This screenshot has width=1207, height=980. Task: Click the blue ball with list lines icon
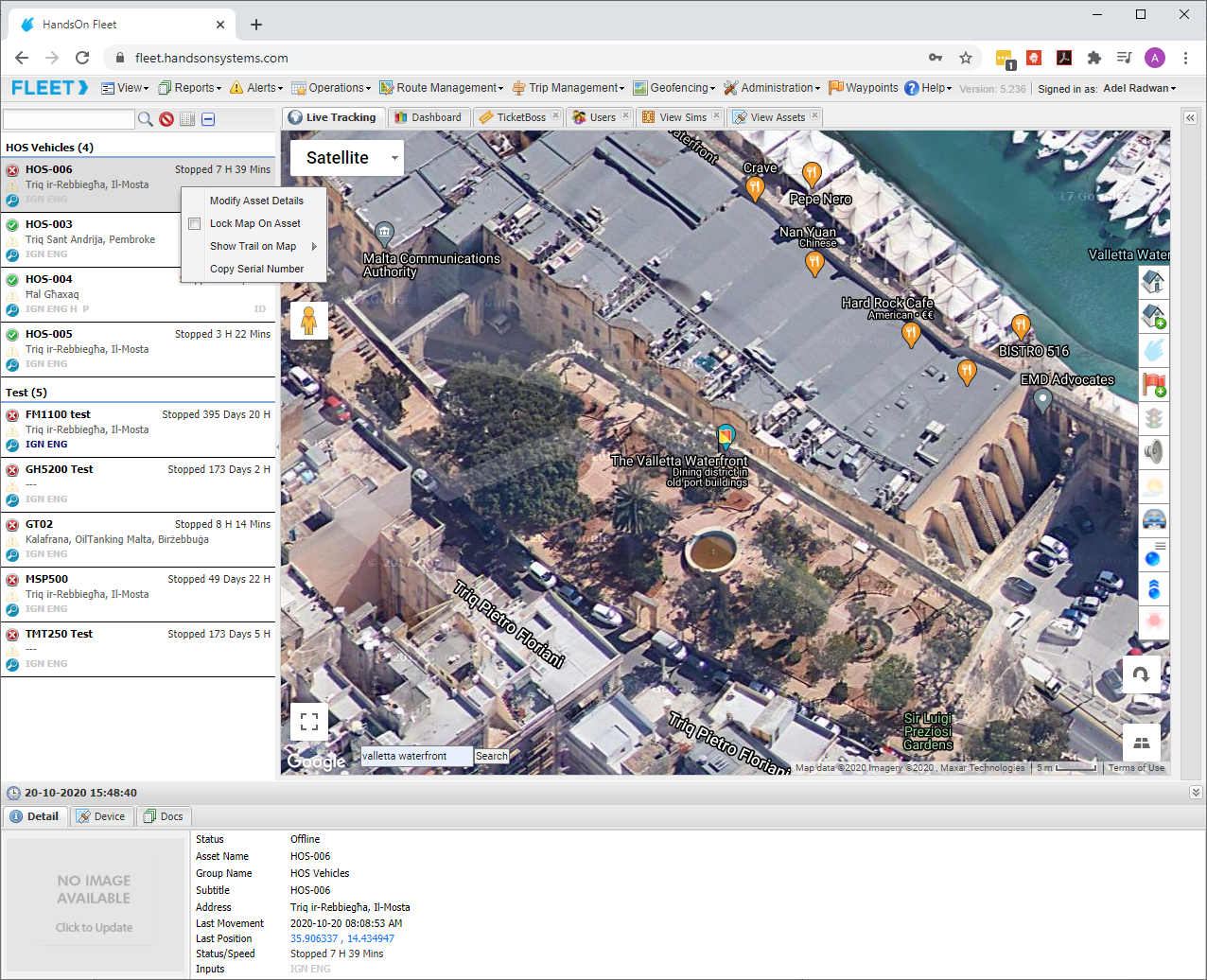(1153, 554)
